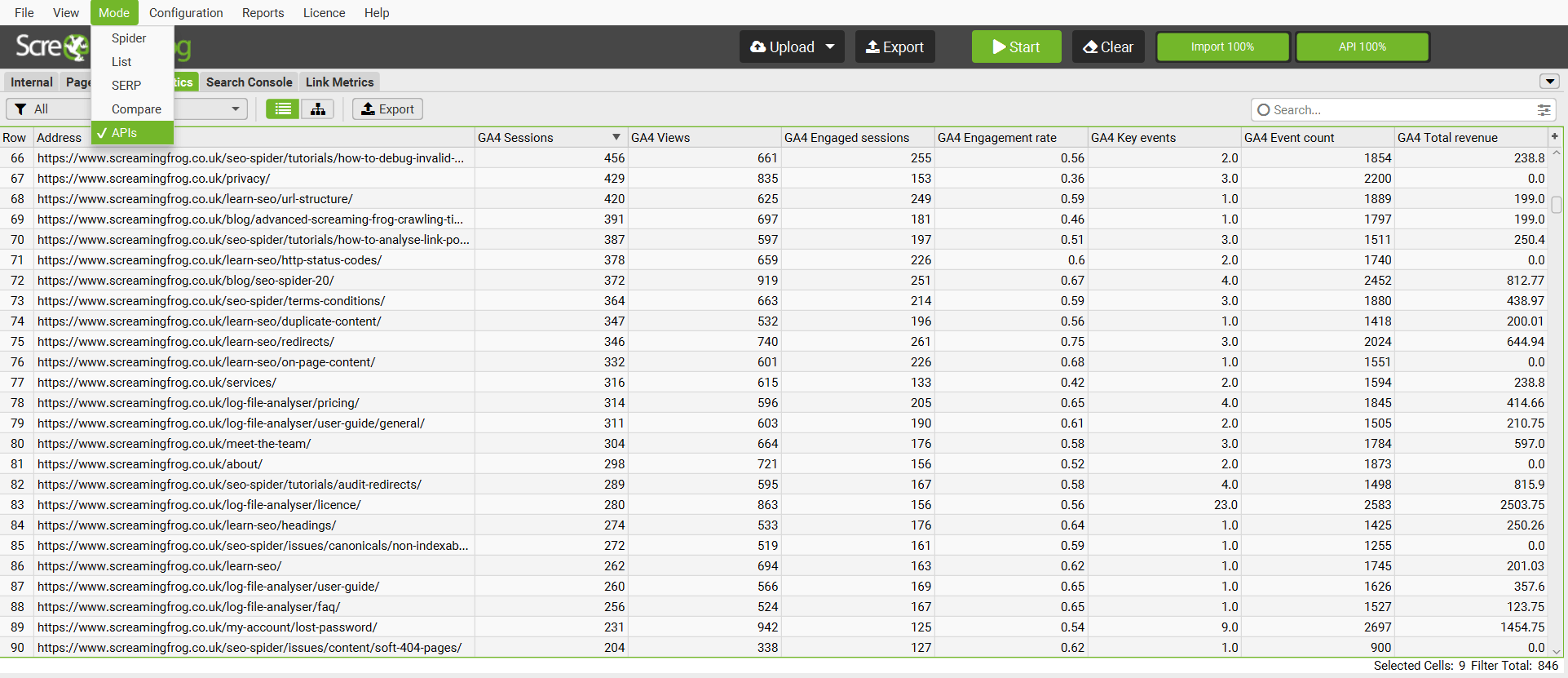This screenshot has height=678, width=1568.
Task: Switch to Search Console tab
Action: (249, 82)
